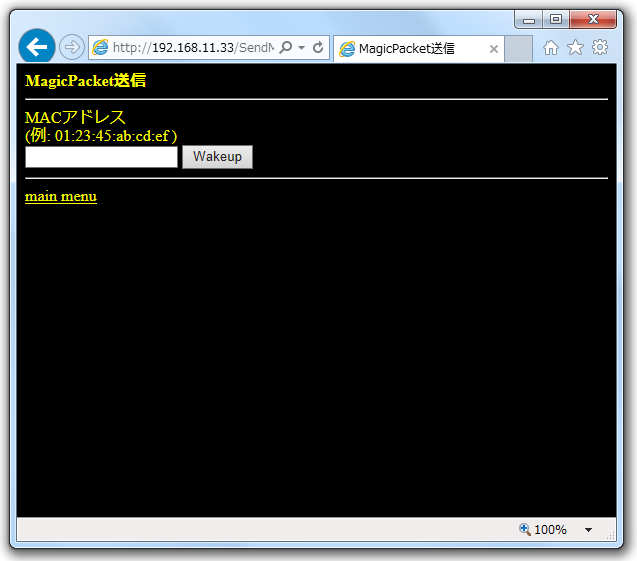
Task: Click the Wakeup button
Action: pyautogui.click(x=217, y=157)
